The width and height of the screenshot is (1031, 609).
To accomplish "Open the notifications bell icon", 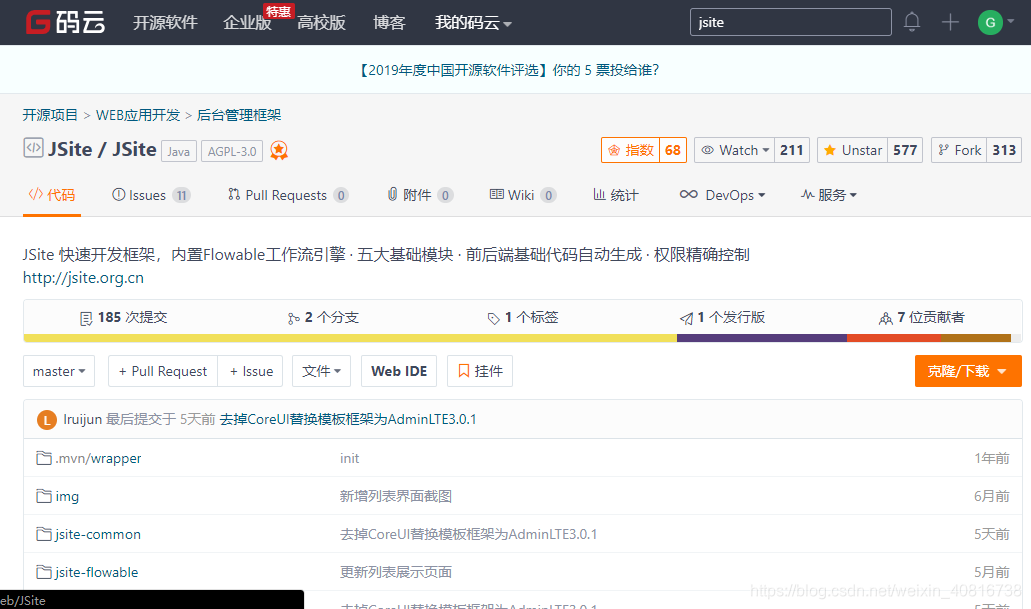I will tap(911, 22).
